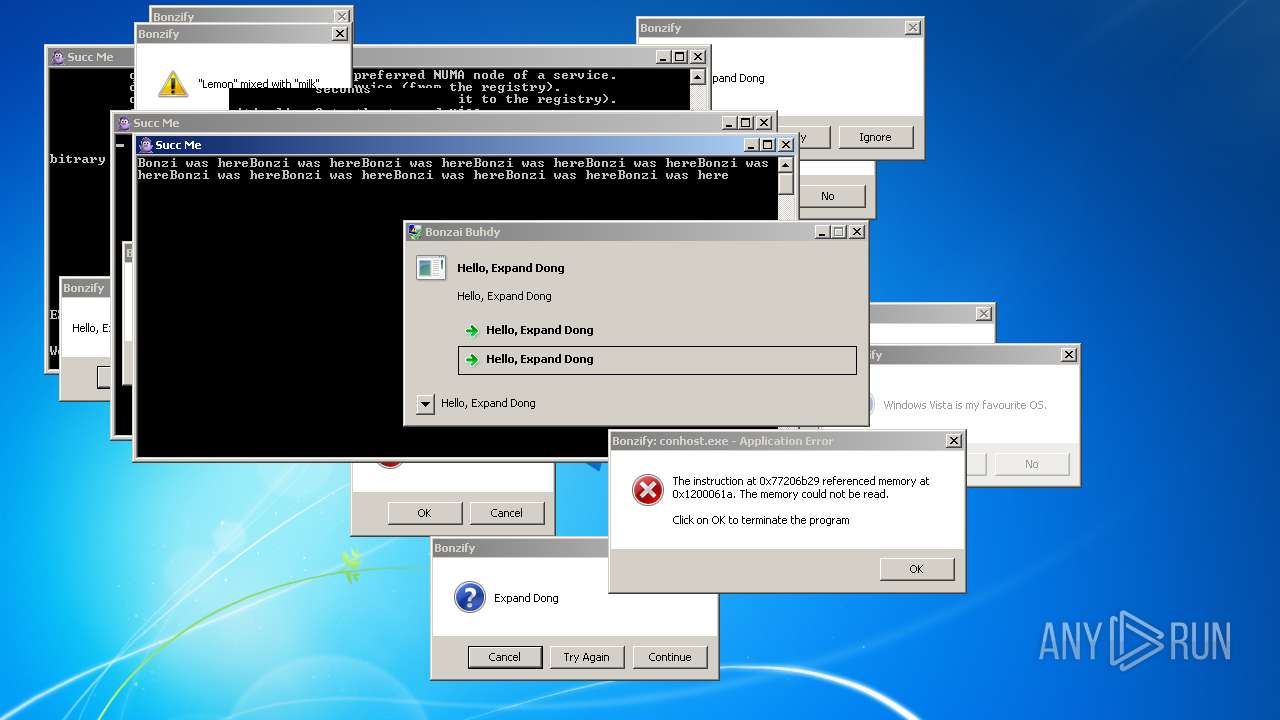
Task: Maximize the Bonzai Buhdy dialog
Action: coord(838,231)
